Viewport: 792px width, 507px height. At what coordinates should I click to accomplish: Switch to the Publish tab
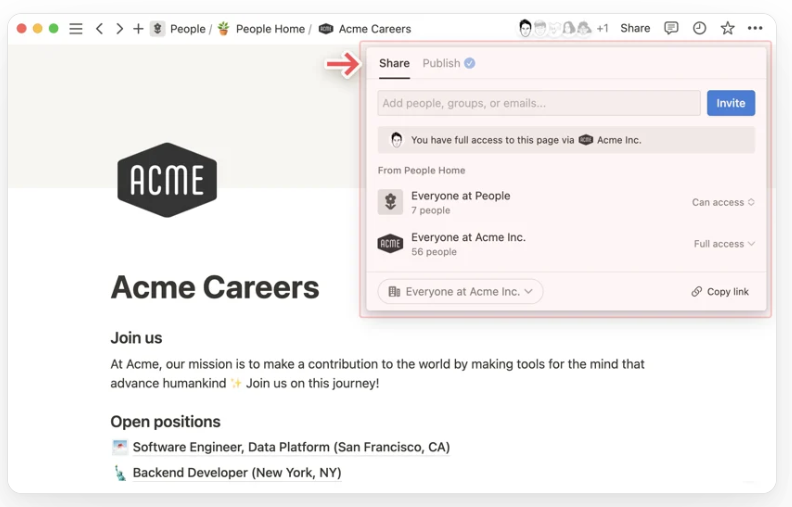point(448,63)
